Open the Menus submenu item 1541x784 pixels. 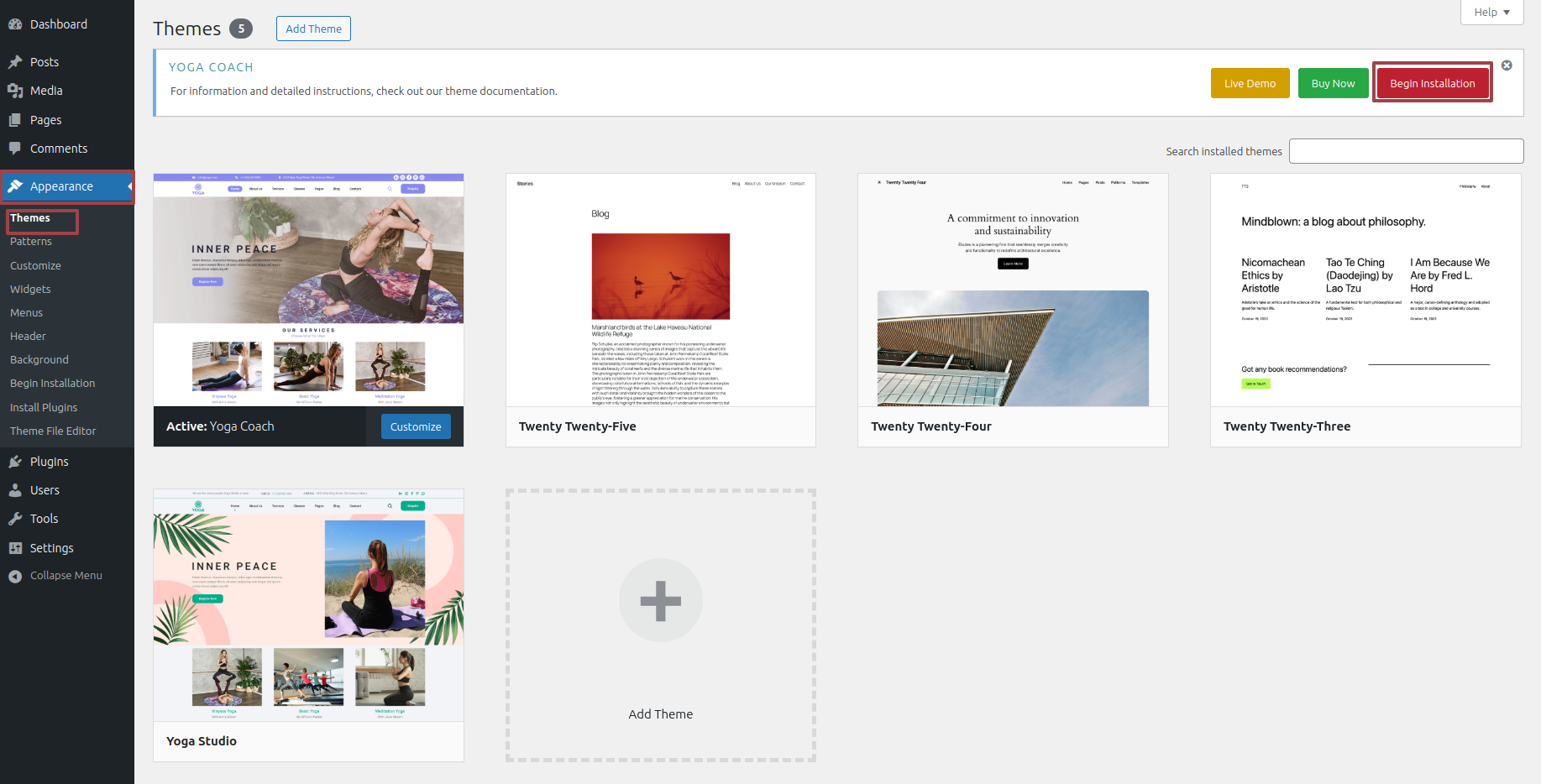(x=26, y=312)
